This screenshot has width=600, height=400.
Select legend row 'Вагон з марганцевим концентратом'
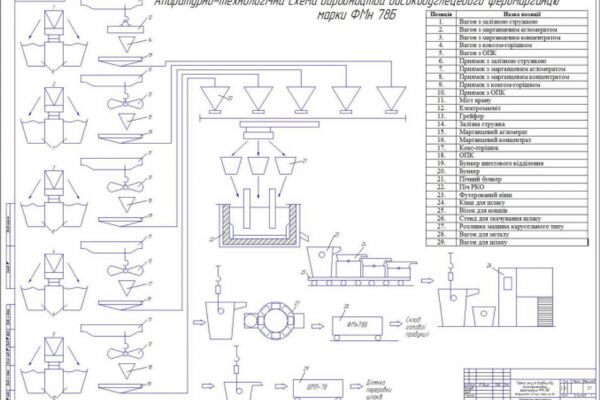[507, 38]
